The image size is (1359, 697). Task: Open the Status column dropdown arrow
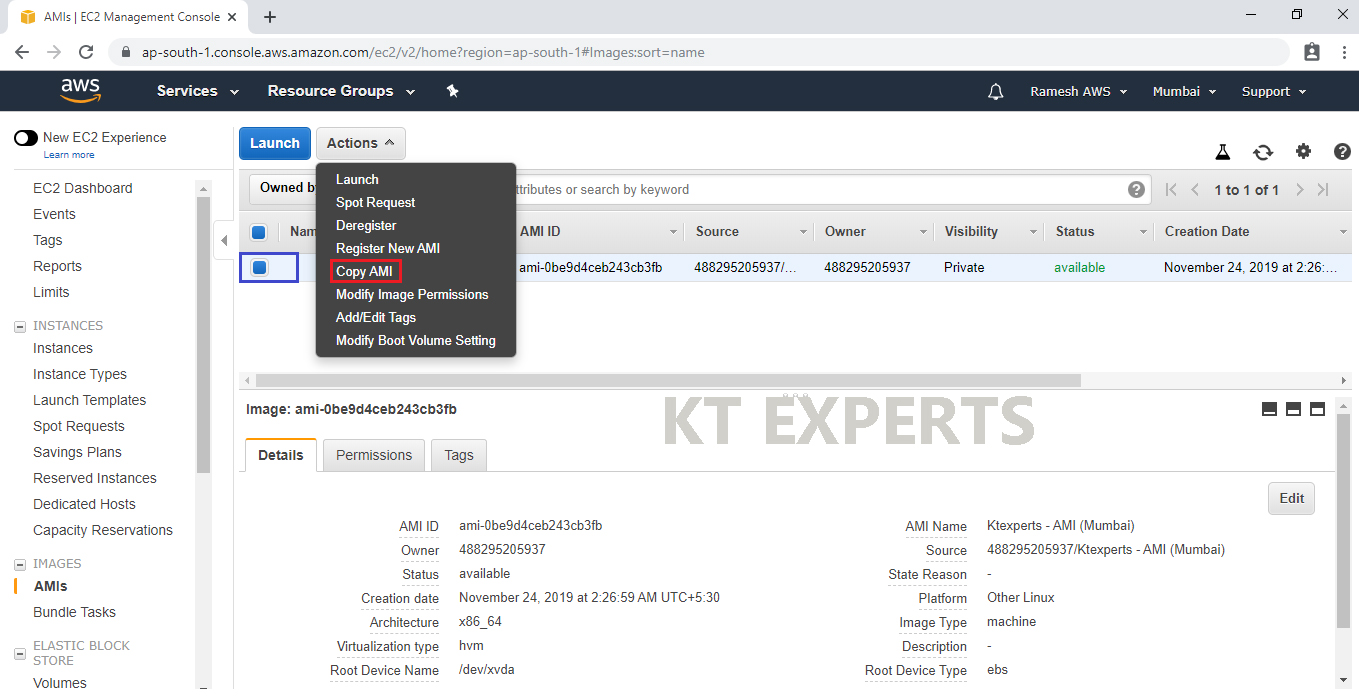tap(1143, 232)
